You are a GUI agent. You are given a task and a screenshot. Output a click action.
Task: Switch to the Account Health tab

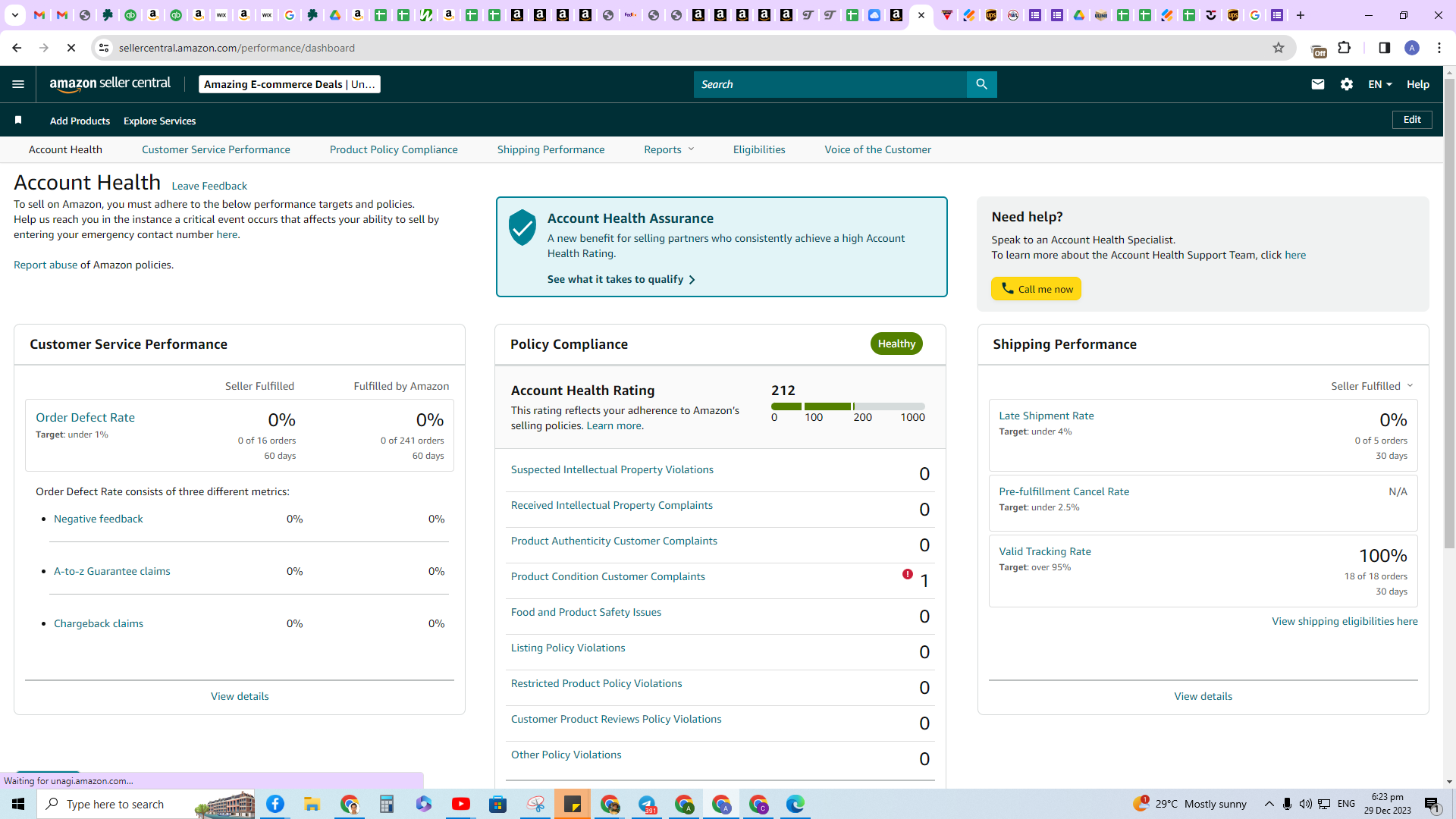tap(65, 149)
